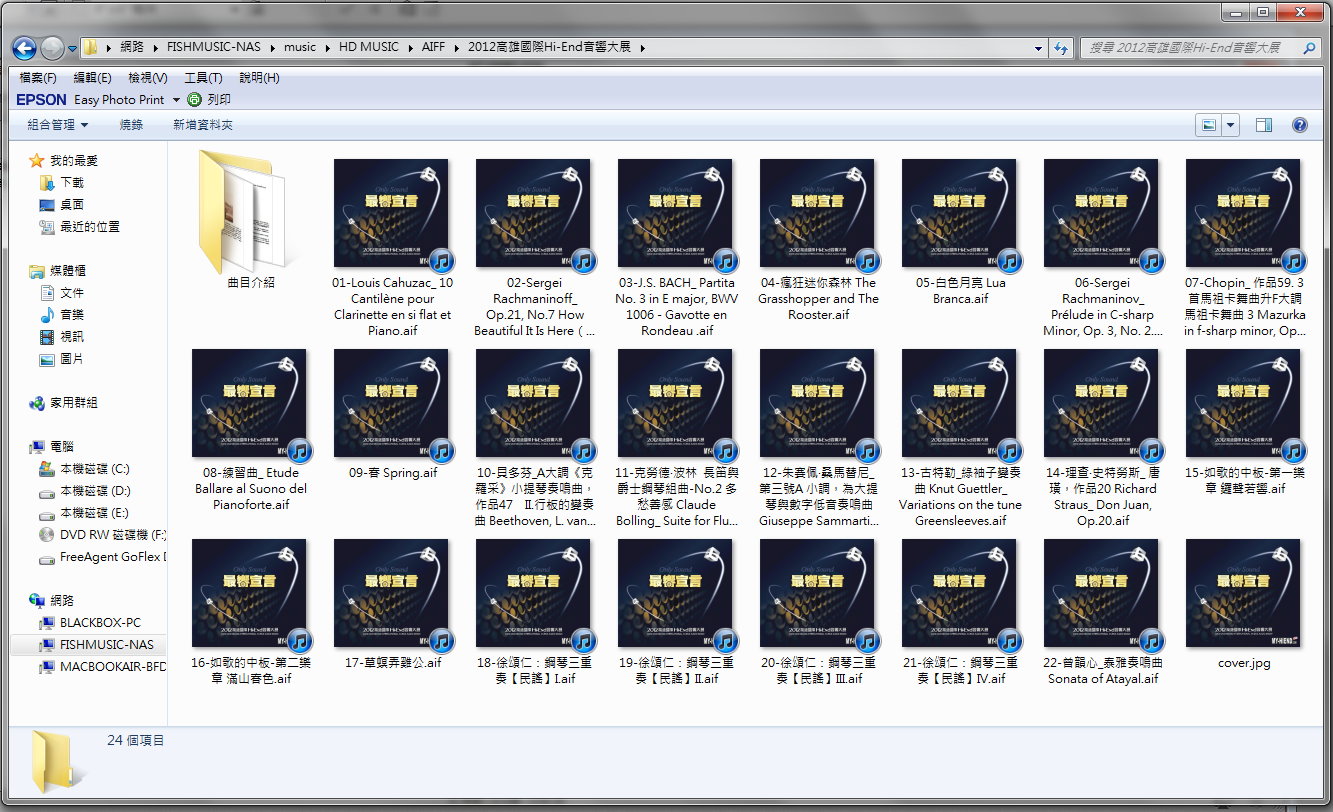Open Easy Photo Print dropdown arrow
Viewport: 1333px width, 812px height.
tap(176, 100)
